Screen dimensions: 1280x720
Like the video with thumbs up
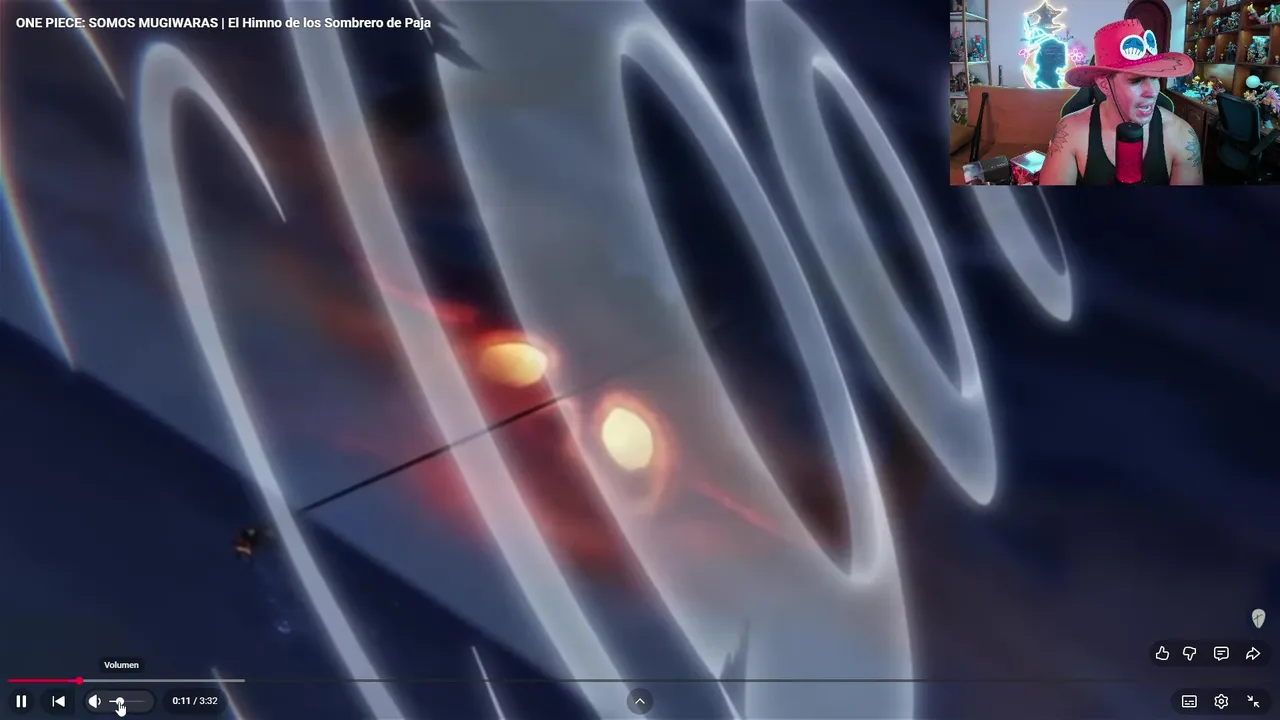click(x=1162, y=653)
